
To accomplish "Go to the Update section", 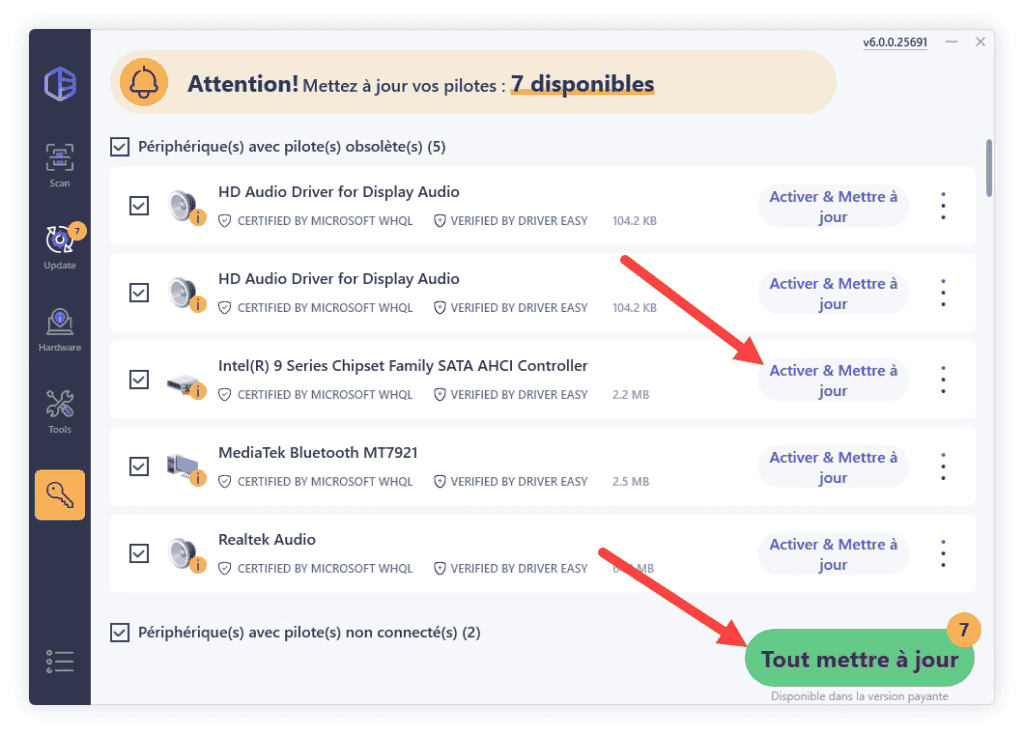I will (59, 247).
